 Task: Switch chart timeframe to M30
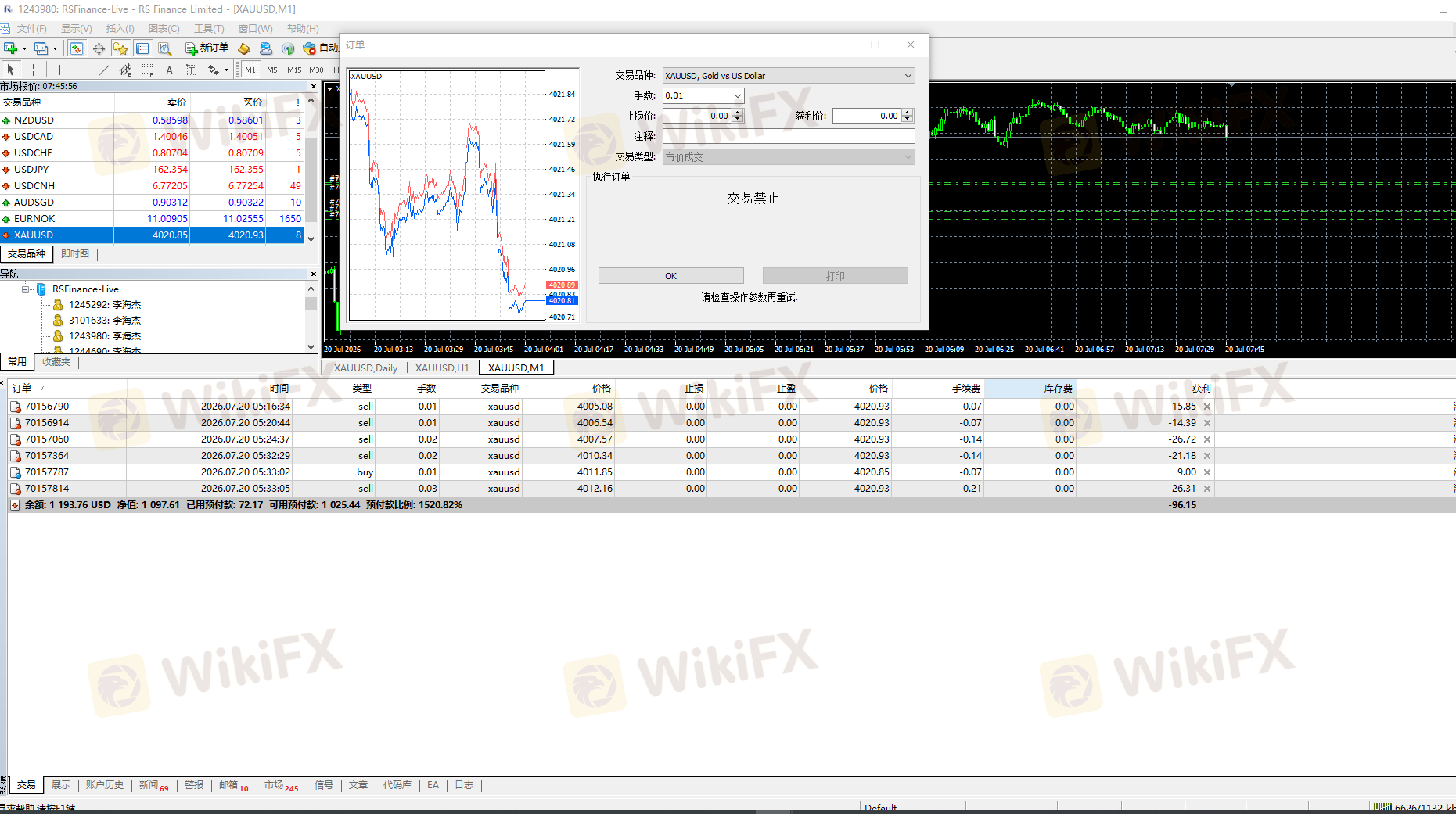tap(316, 70)
